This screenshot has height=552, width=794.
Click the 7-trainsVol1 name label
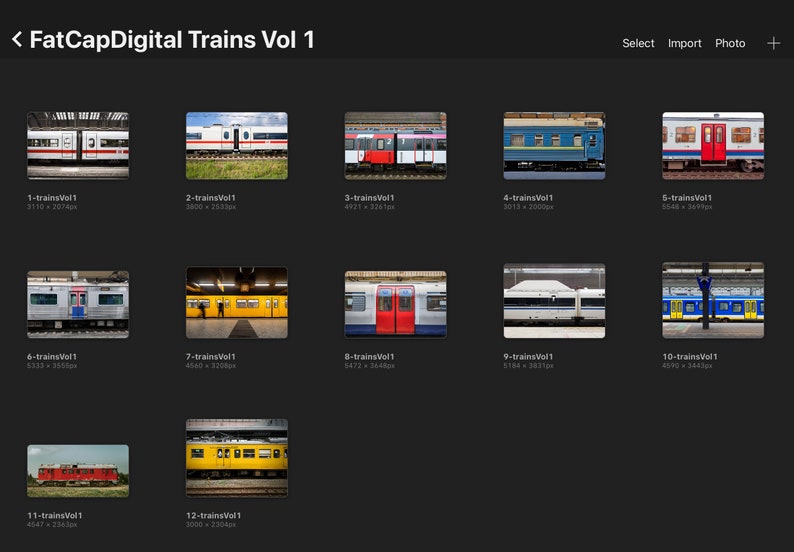pos(211,357)
